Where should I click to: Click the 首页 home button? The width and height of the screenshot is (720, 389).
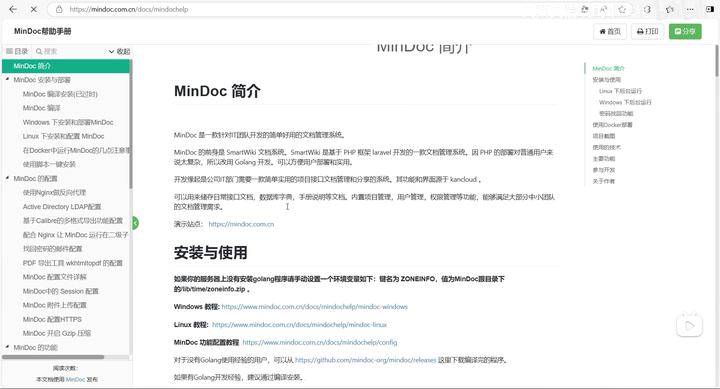pos(610,31)
